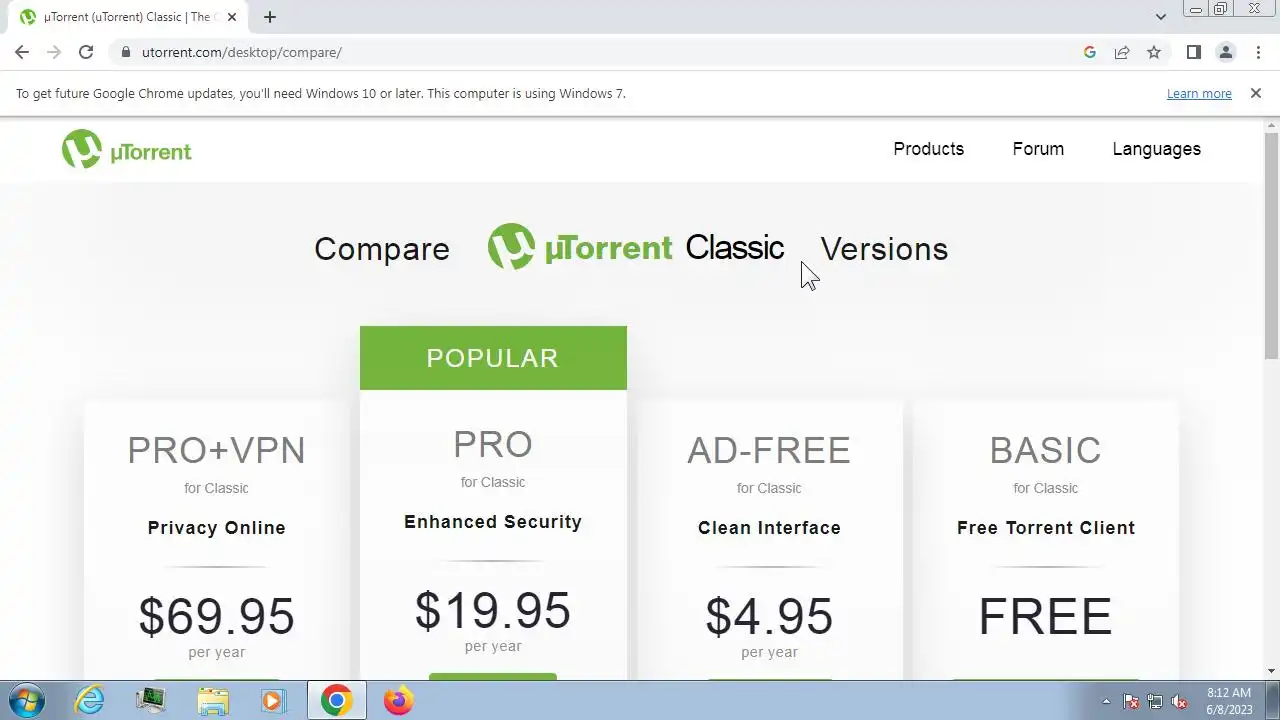Image resolution: width=1280 pixels, height=720 pixels.
Task: Open the Languages menu
Action: 1156,149
